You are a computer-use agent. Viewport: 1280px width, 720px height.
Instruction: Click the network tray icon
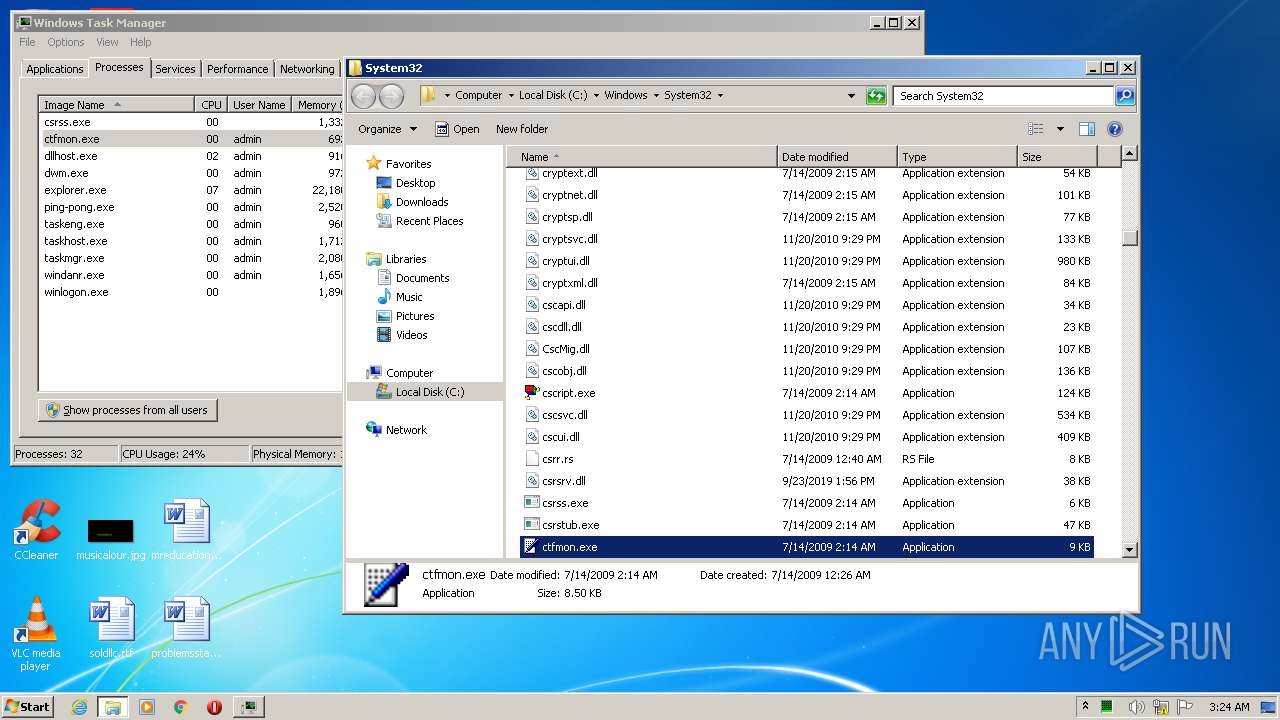1163,706
